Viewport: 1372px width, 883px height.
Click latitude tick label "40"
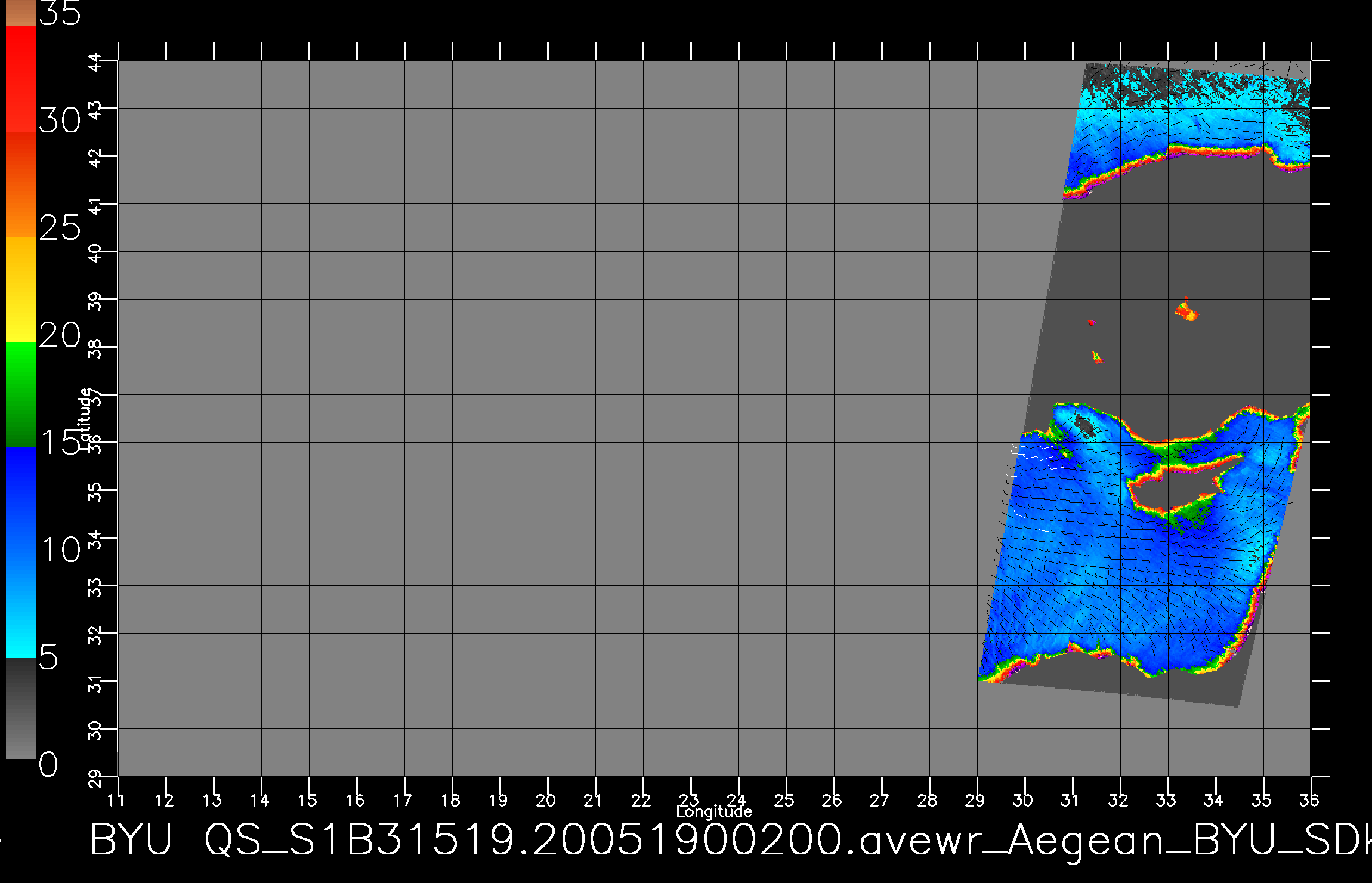(x=96, y=254)
